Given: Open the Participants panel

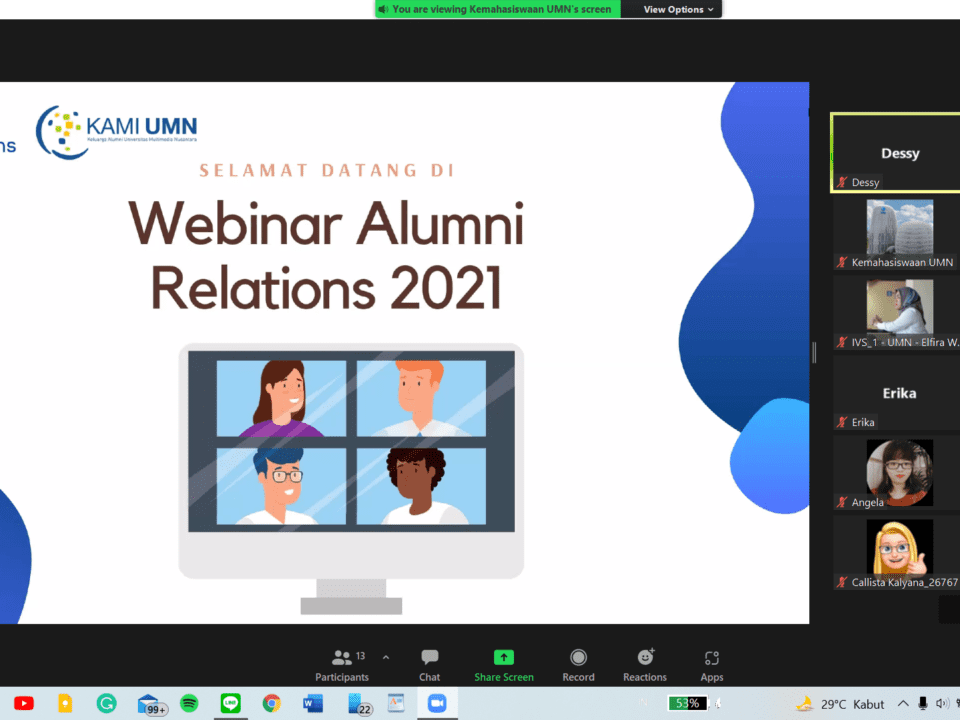Looking at the screenshot, I should tap(342, 665).
